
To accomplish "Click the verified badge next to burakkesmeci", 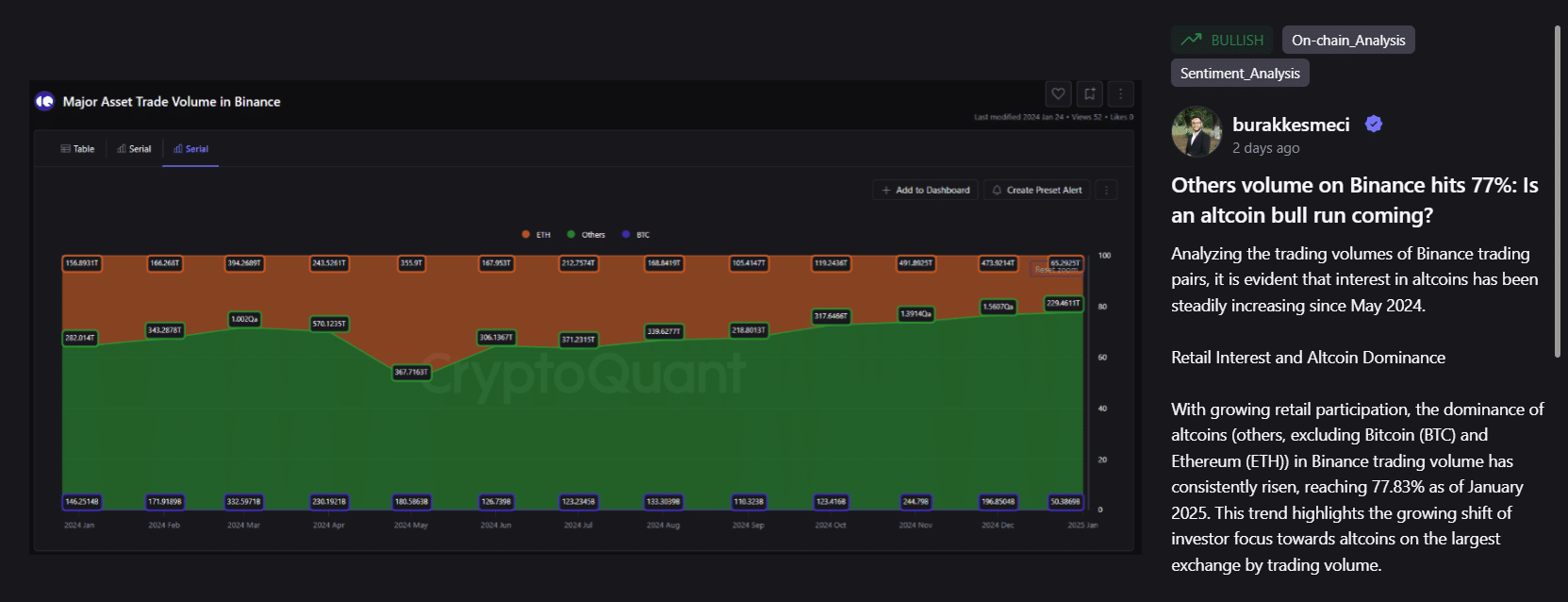I will coord(1374,124).
